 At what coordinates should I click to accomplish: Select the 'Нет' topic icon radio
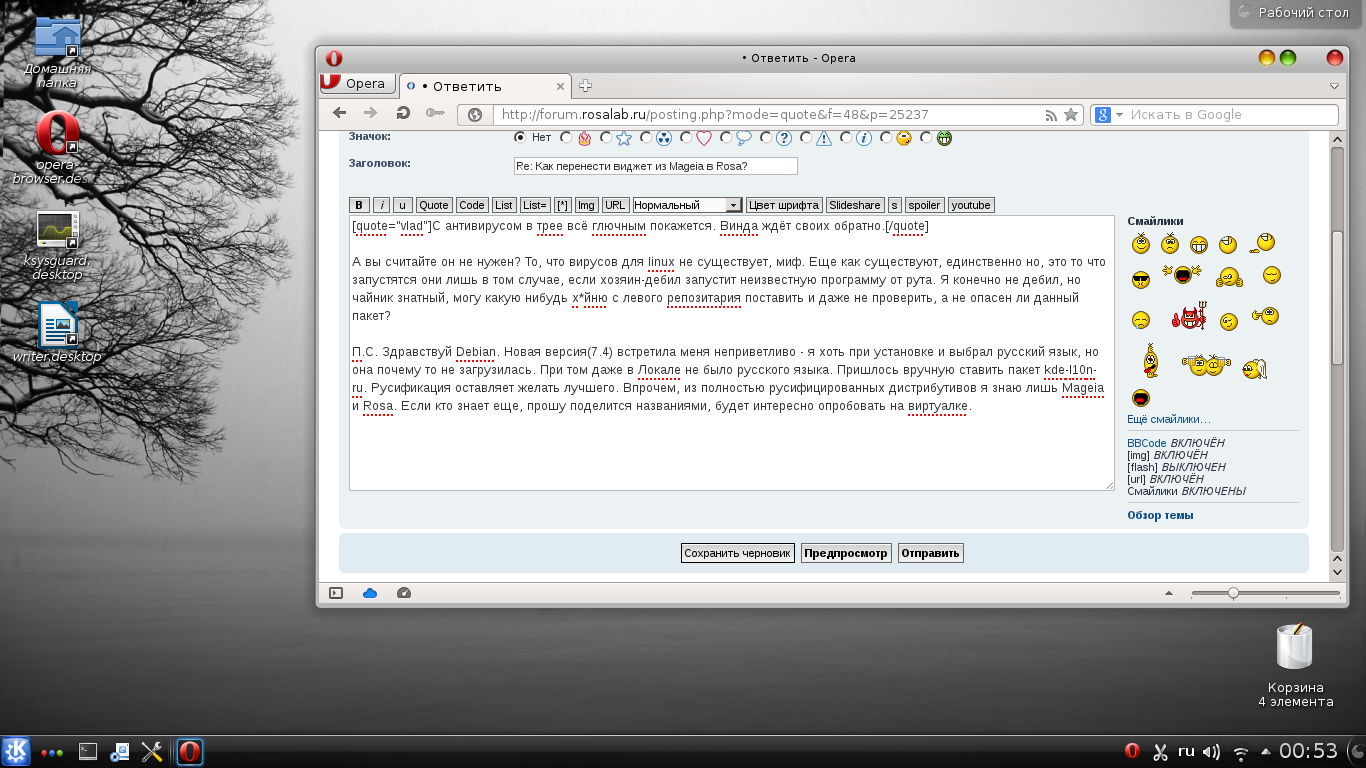coord(520,137)
